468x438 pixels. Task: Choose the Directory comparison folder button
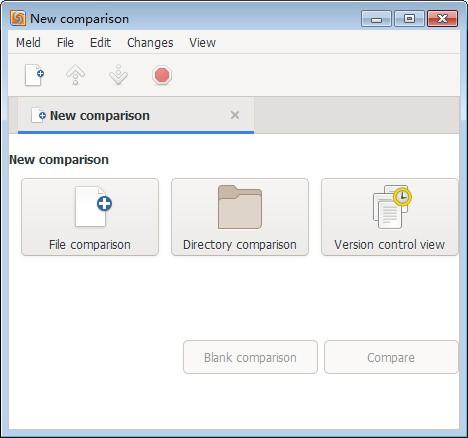[240, 217]
